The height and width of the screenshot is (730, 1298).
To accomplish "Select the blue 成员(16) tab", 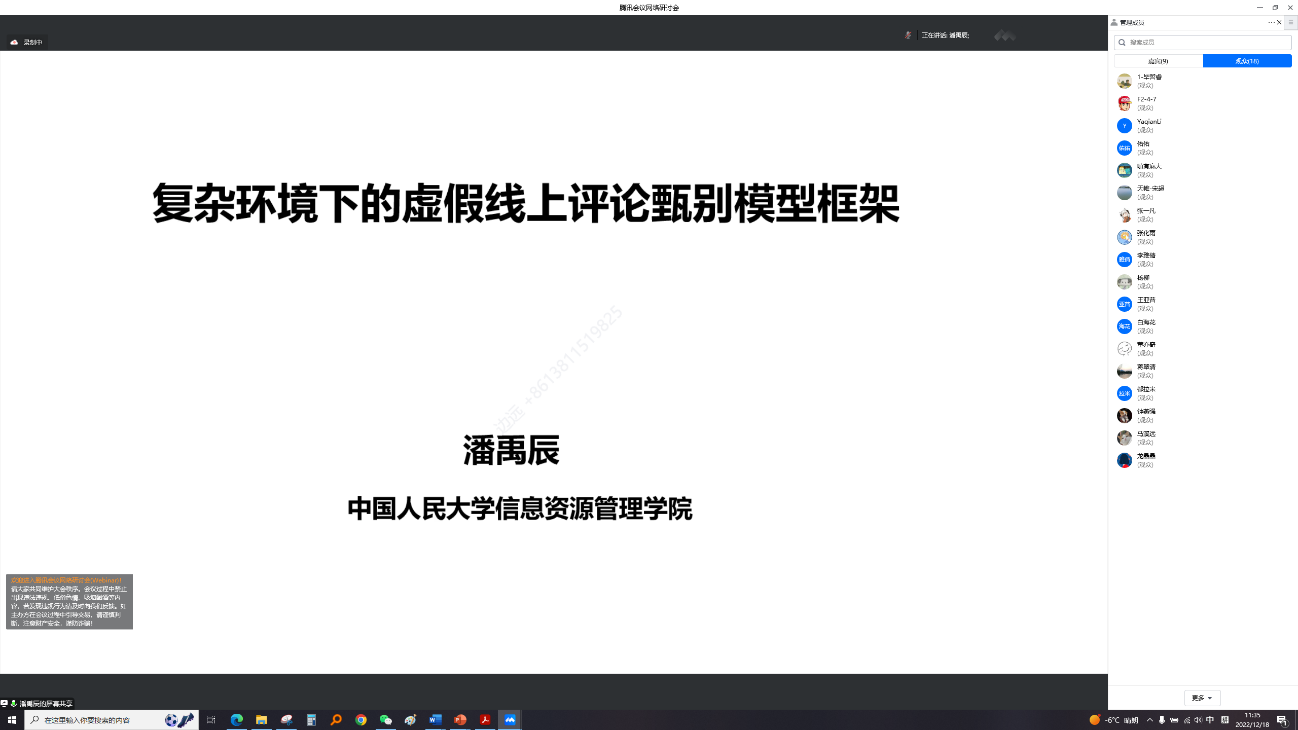I will (1247, 61).
